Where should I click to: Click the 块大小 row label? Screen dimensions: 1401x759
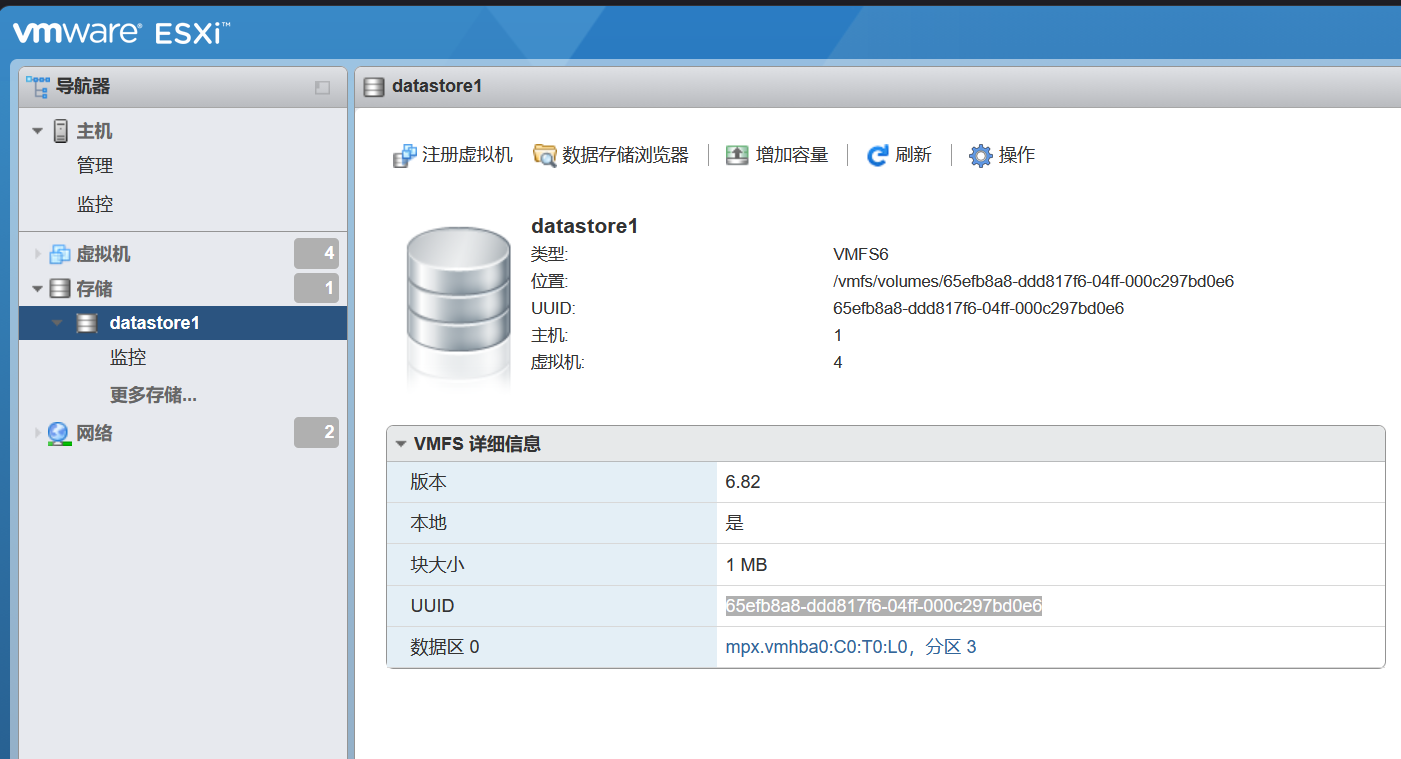tap(437, 565)
